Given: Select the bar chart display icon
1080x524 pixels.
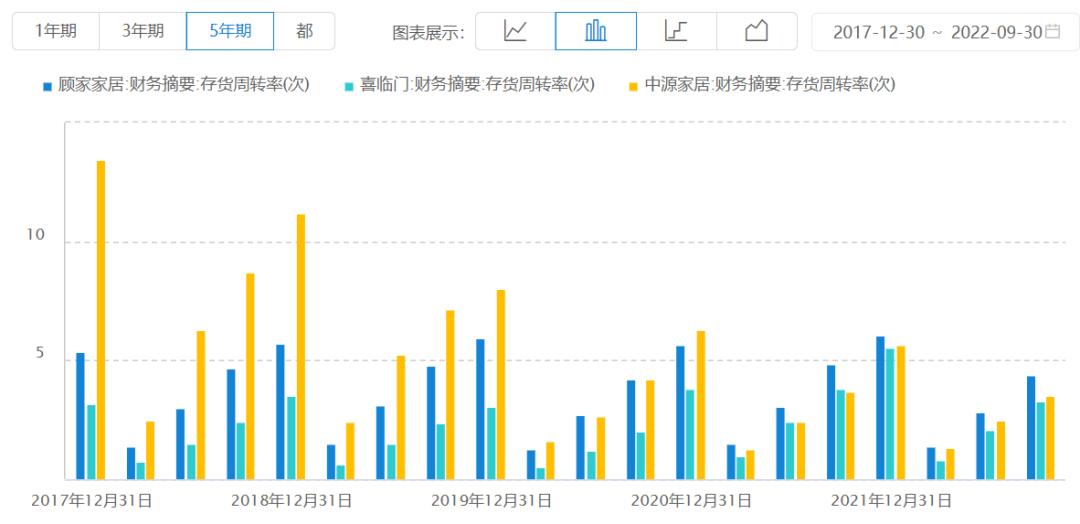Looking at the screenshot, I should 596,31.
